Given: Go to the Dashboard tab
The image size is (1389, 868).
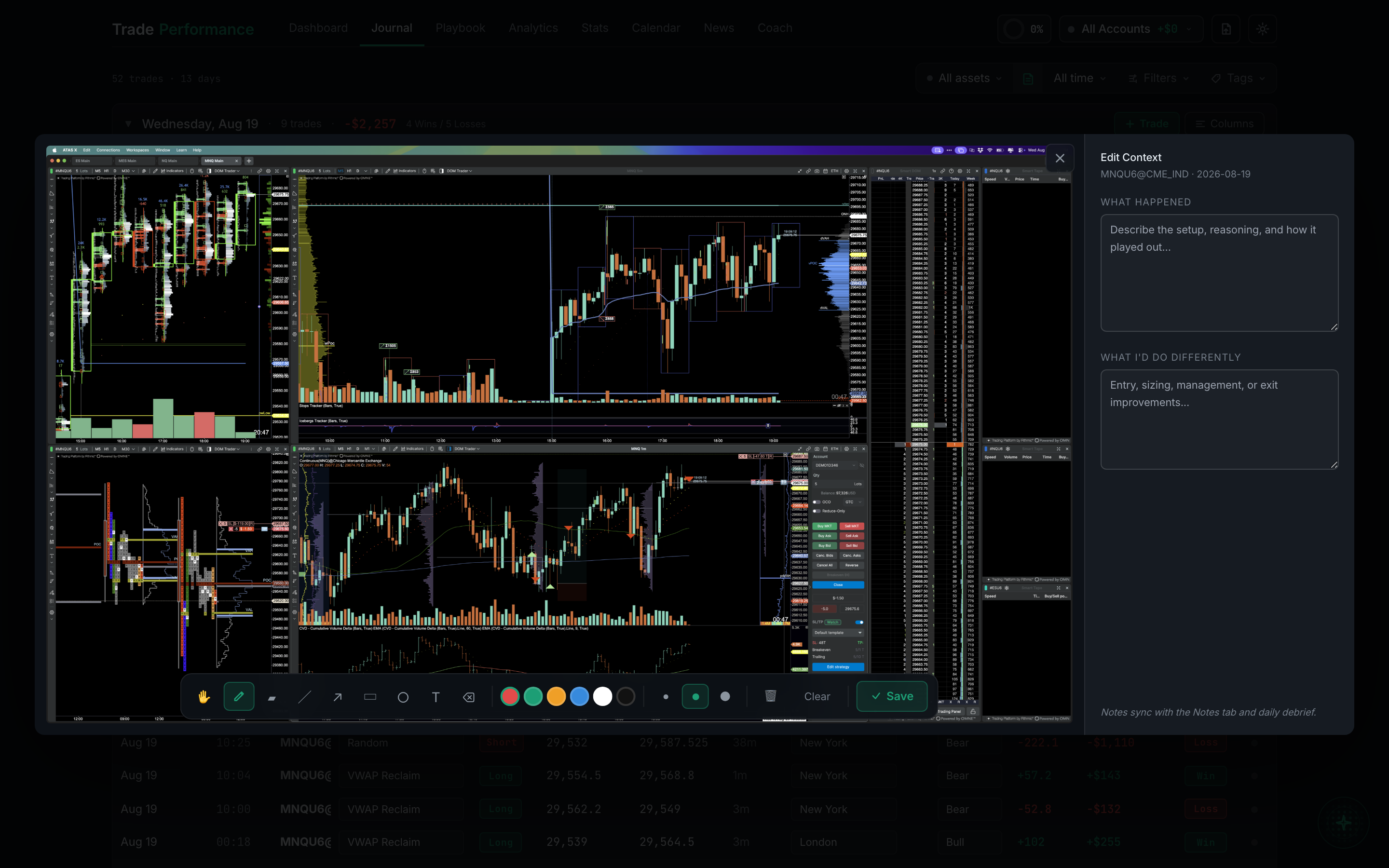Looking at the screenshot, I should click(318, 28).
